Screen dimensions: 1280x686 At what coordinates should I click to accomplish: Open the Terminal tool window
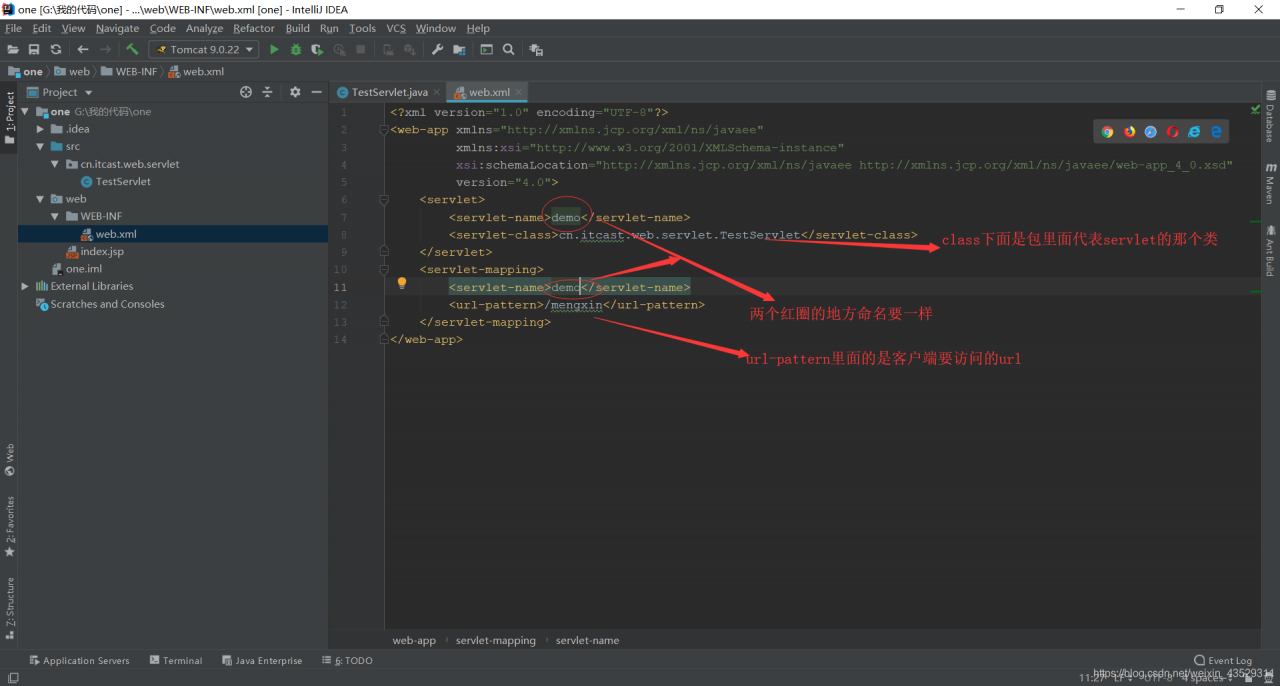176,661
